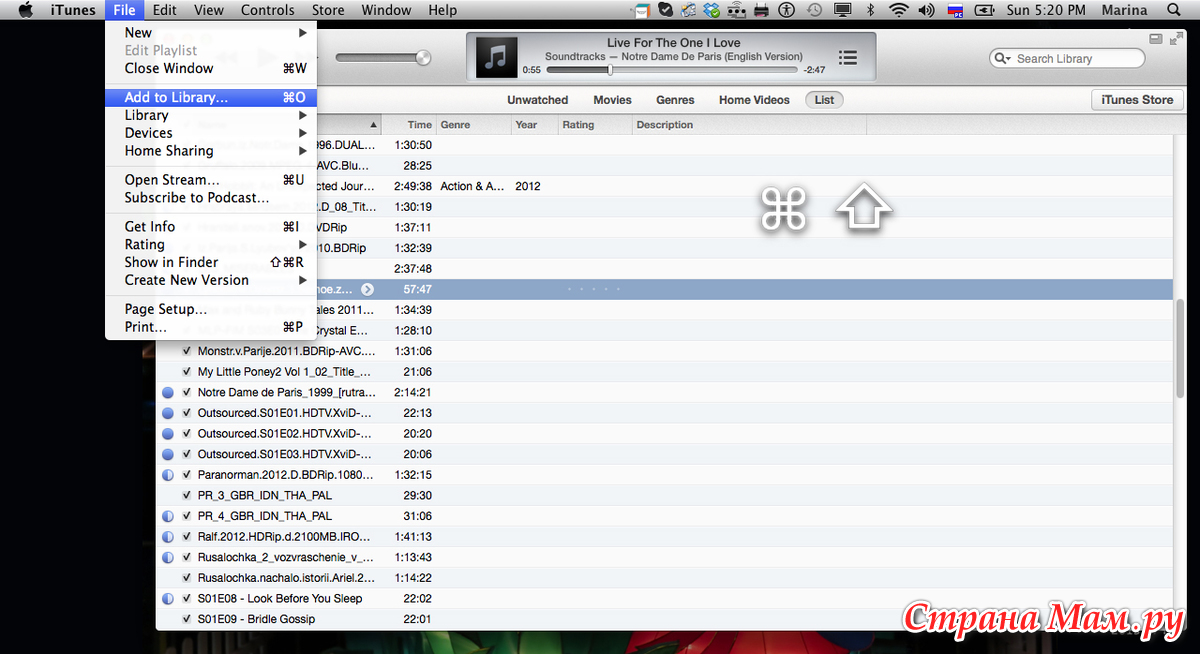Click the blue dot beside Outsourced.S01E03
The height and width of the screenshot is (654, 1200).
[x=168, y=454]
